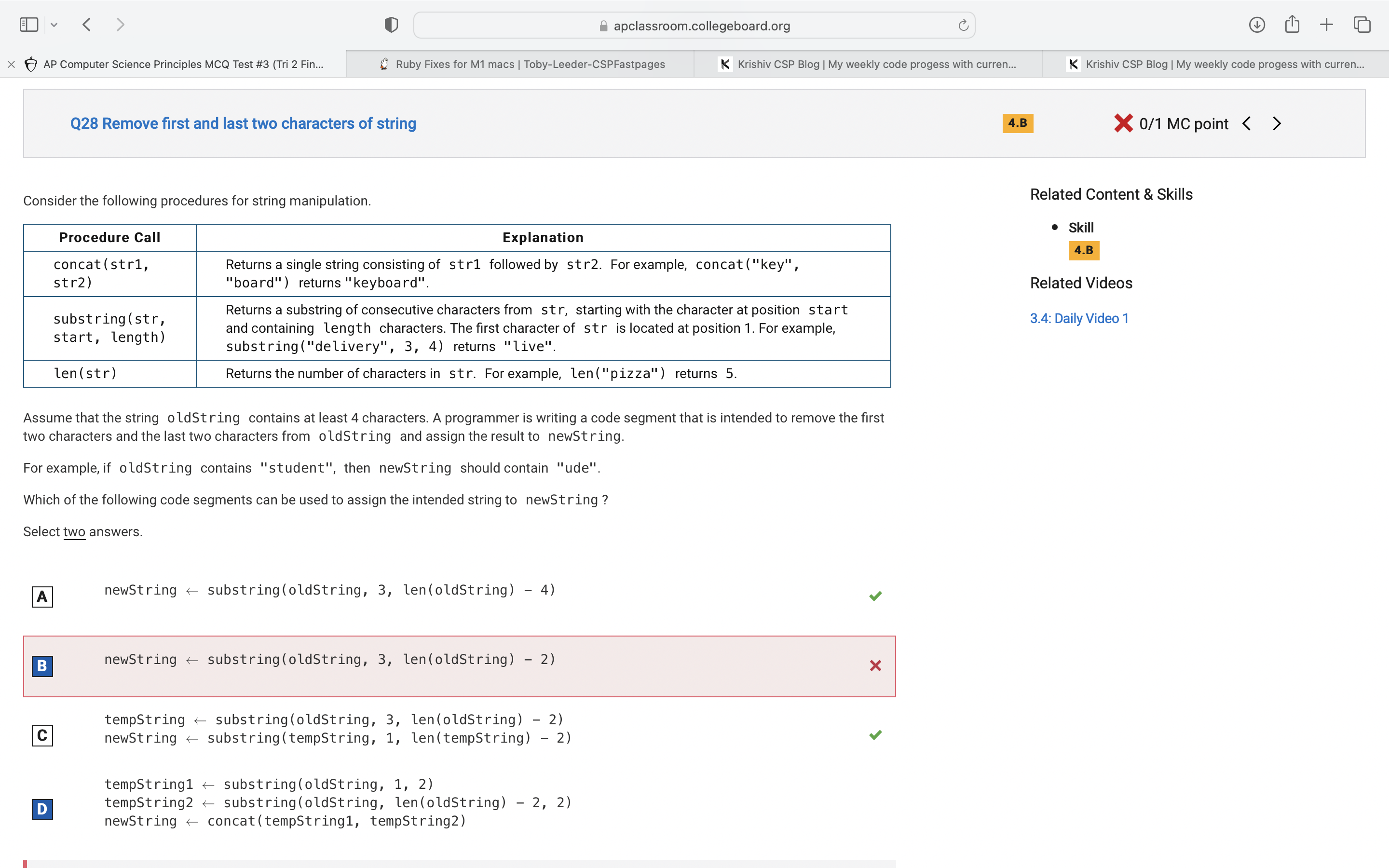Go to the previous question arrow
This screenshot has height=868, width=1389.
coord(1246,123)
